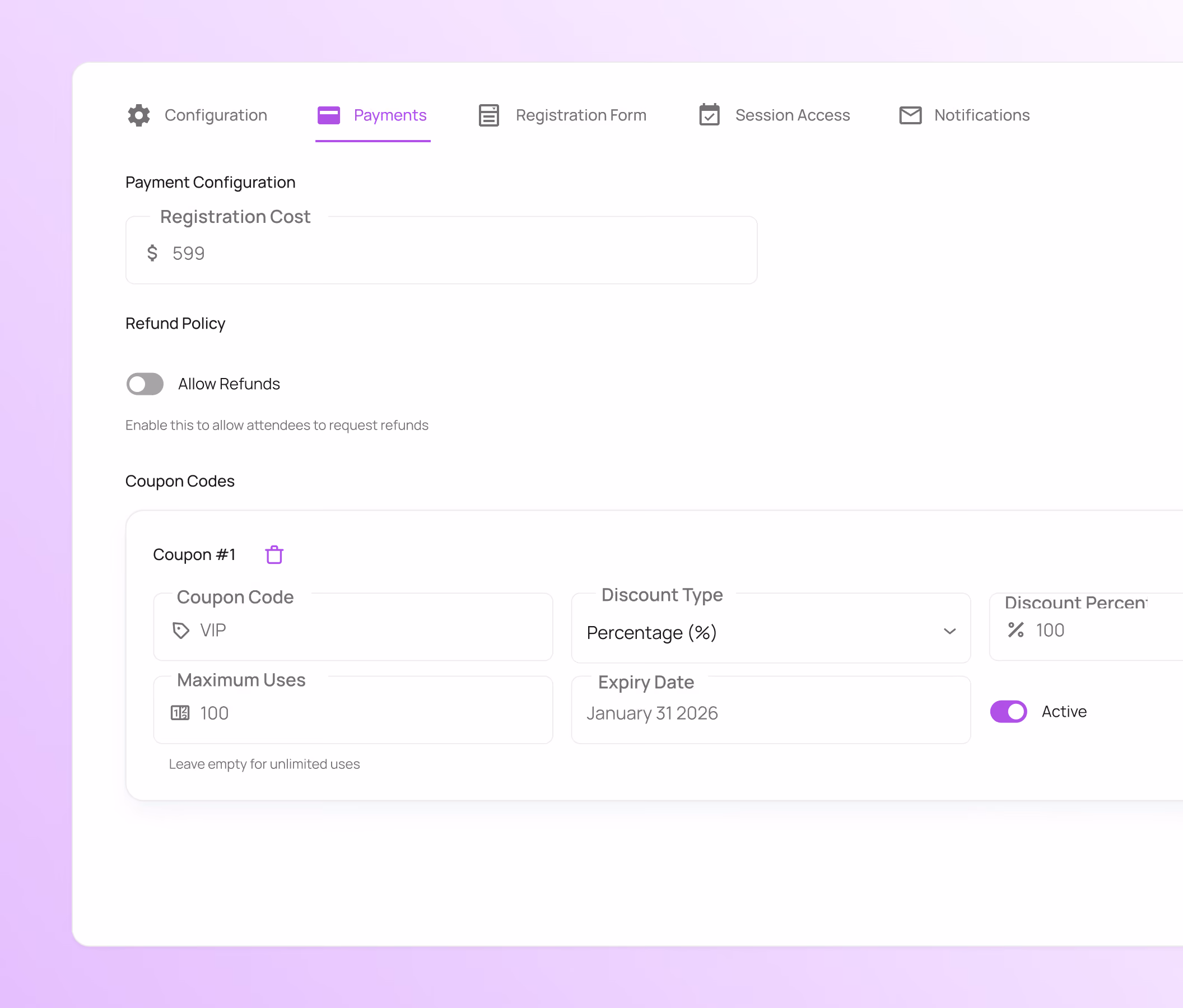
Task: Click the Refund Policy heading
Action: 175,324
